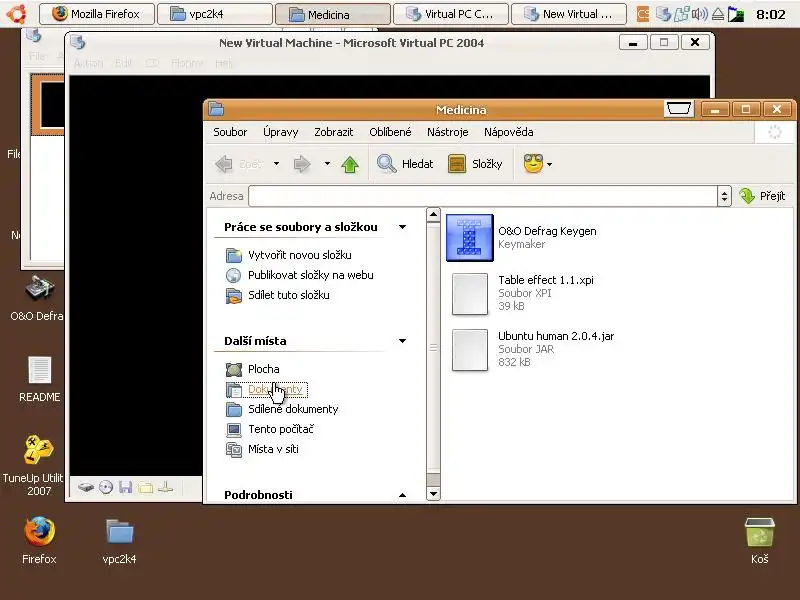
Task: Click the Místa v síti network icon
Action: [x=234, y=449]
